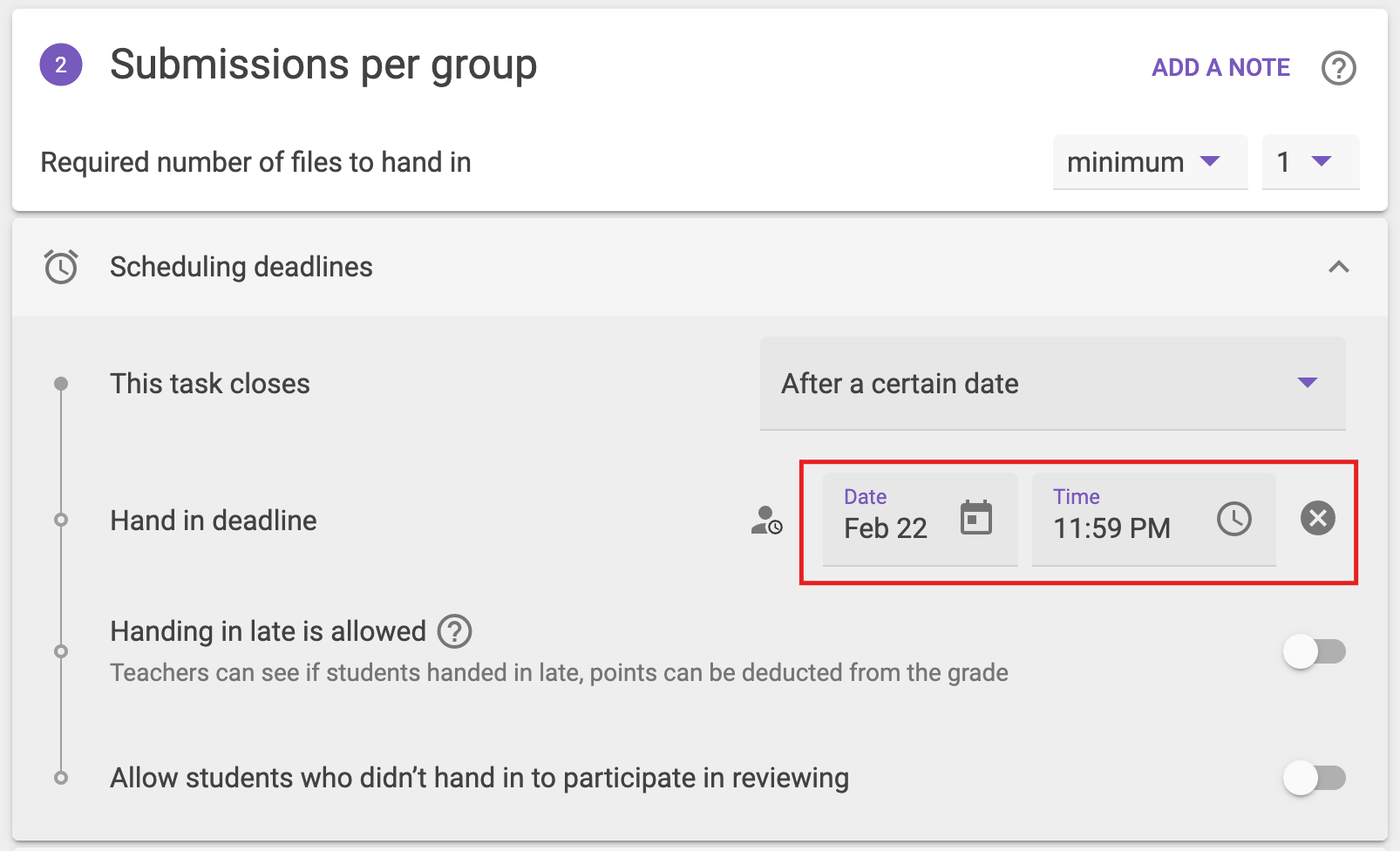Click the alarm clock icon for Scheduling deadlines
Viewport: 1400px width, 851px height.
point(61,267)
